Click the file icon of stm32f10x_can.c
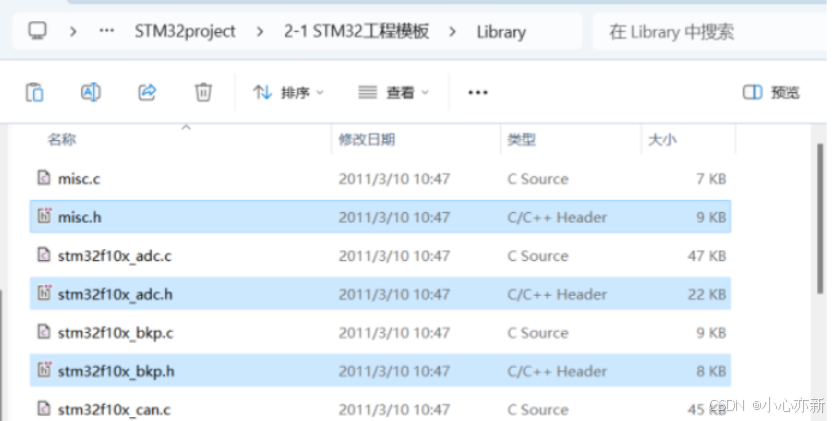The image size is (837, 421). click(x=44, y=408)
